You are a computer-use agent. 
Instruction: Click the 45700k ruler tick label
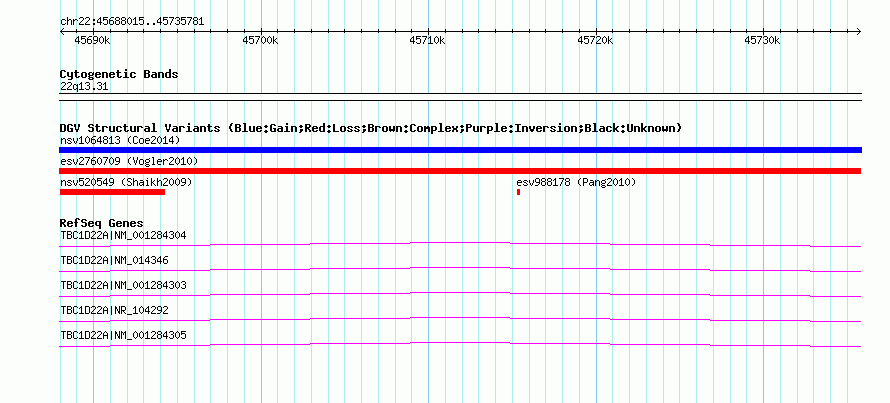coord(260,41)
